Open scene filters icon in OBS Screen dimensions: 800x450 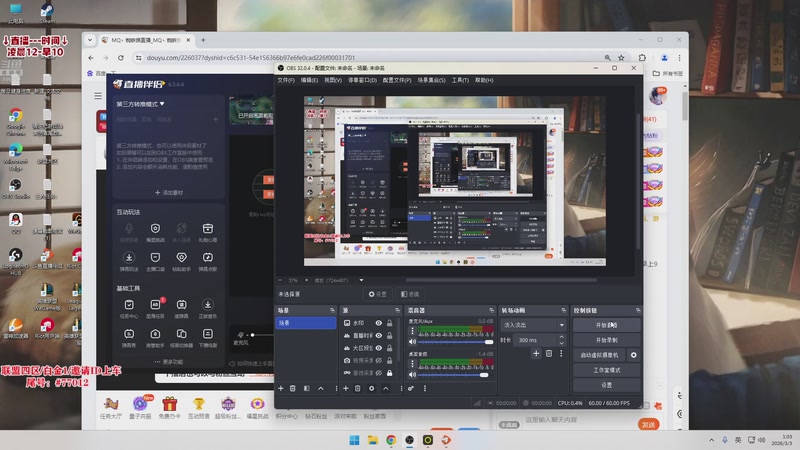pos(307,388)
